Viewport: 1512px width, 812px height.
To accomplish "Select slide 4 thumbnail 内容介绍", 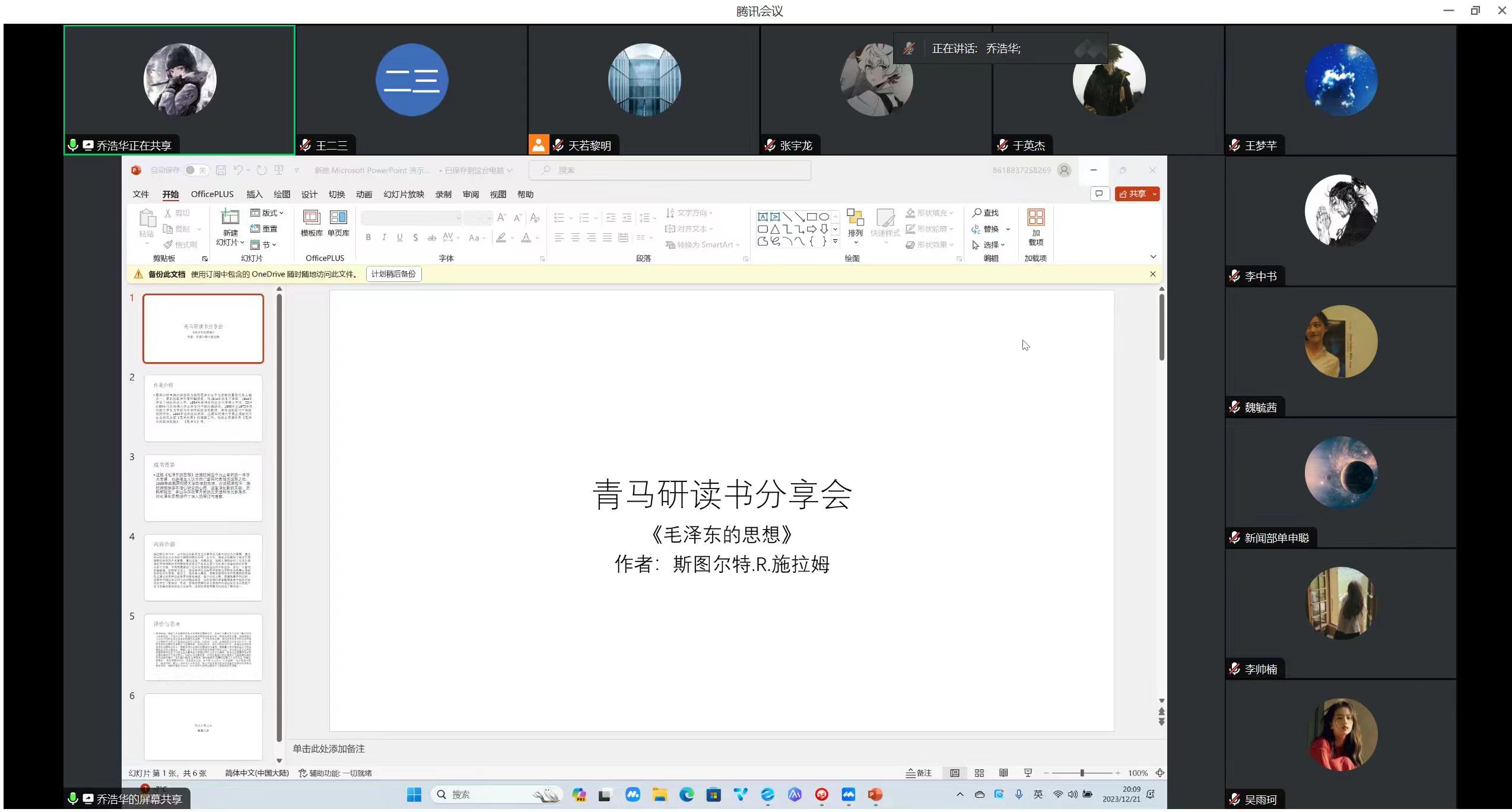I will 203,567.
